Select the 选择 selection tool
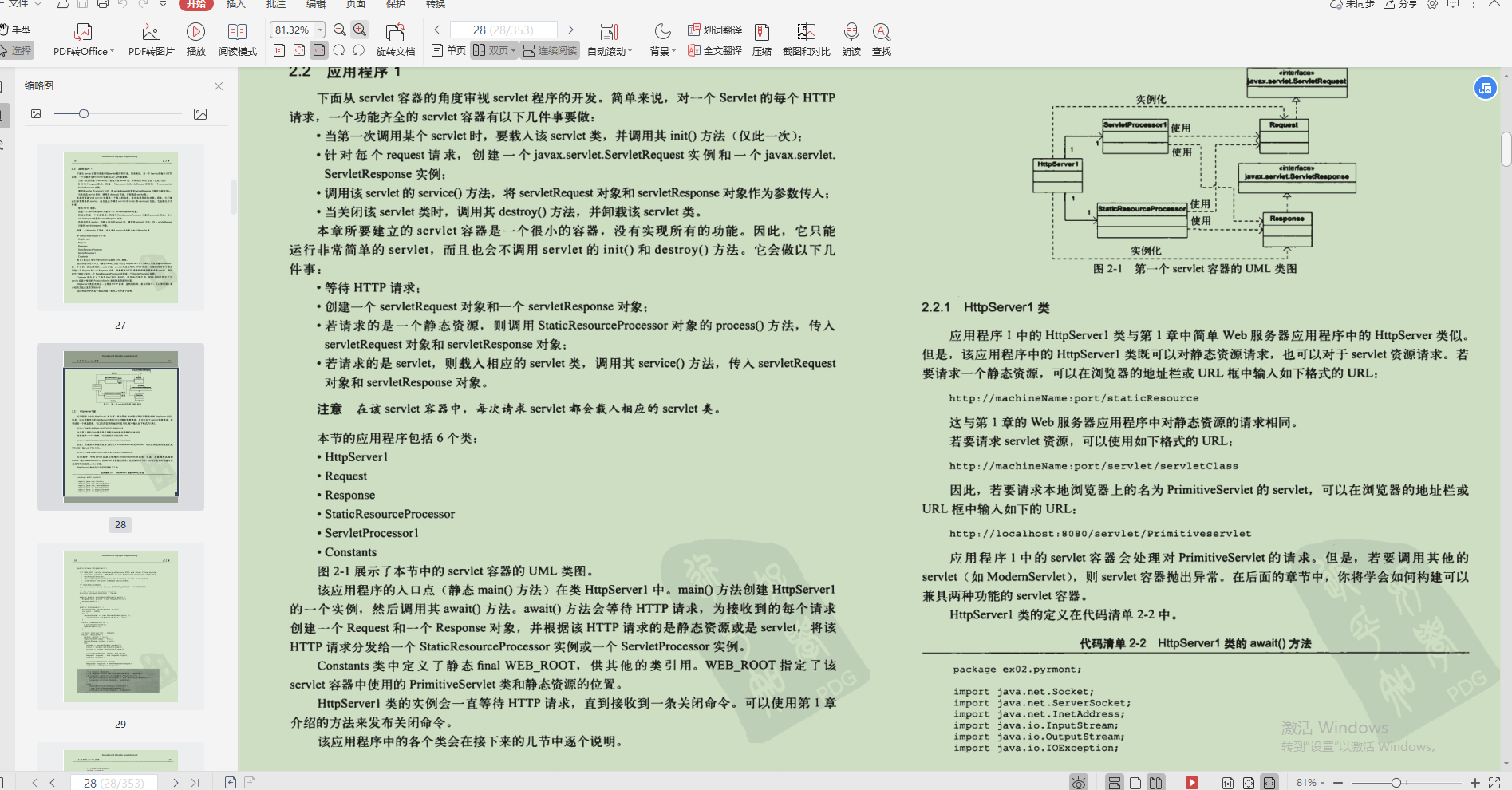Screen dimensions: 1512x790 pyautogui.click(x=16, y=50)
